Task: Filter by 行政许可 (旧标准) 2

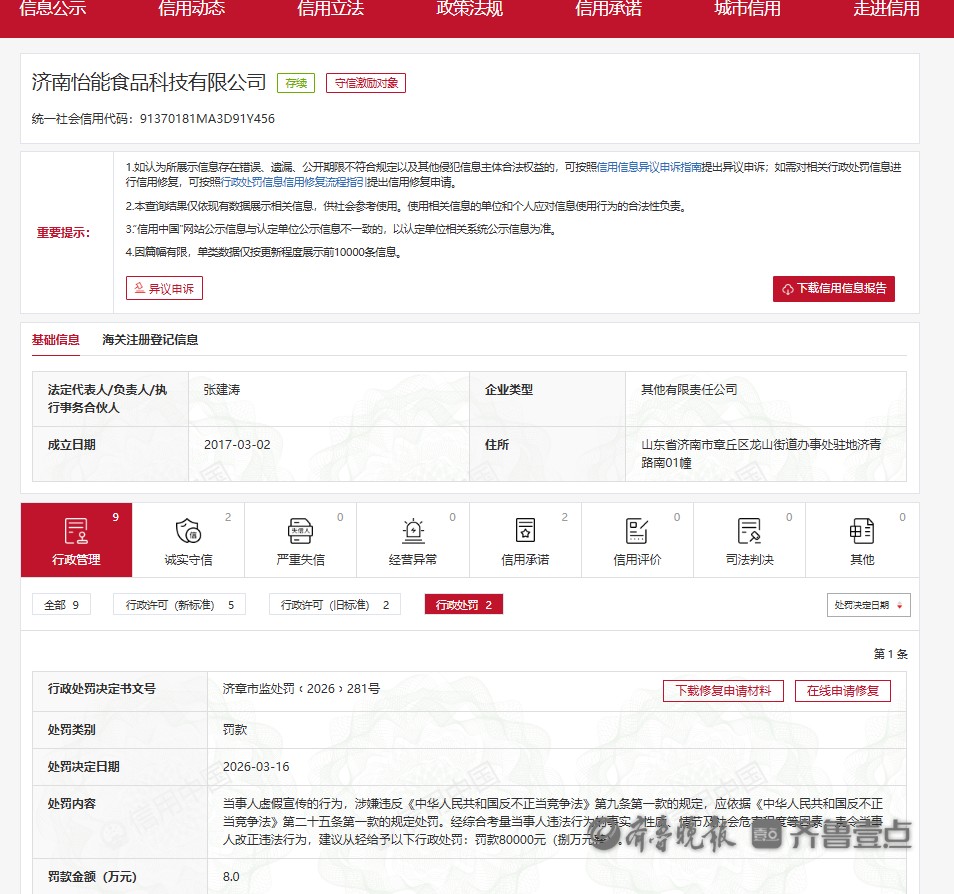Action: coord(335,605)
